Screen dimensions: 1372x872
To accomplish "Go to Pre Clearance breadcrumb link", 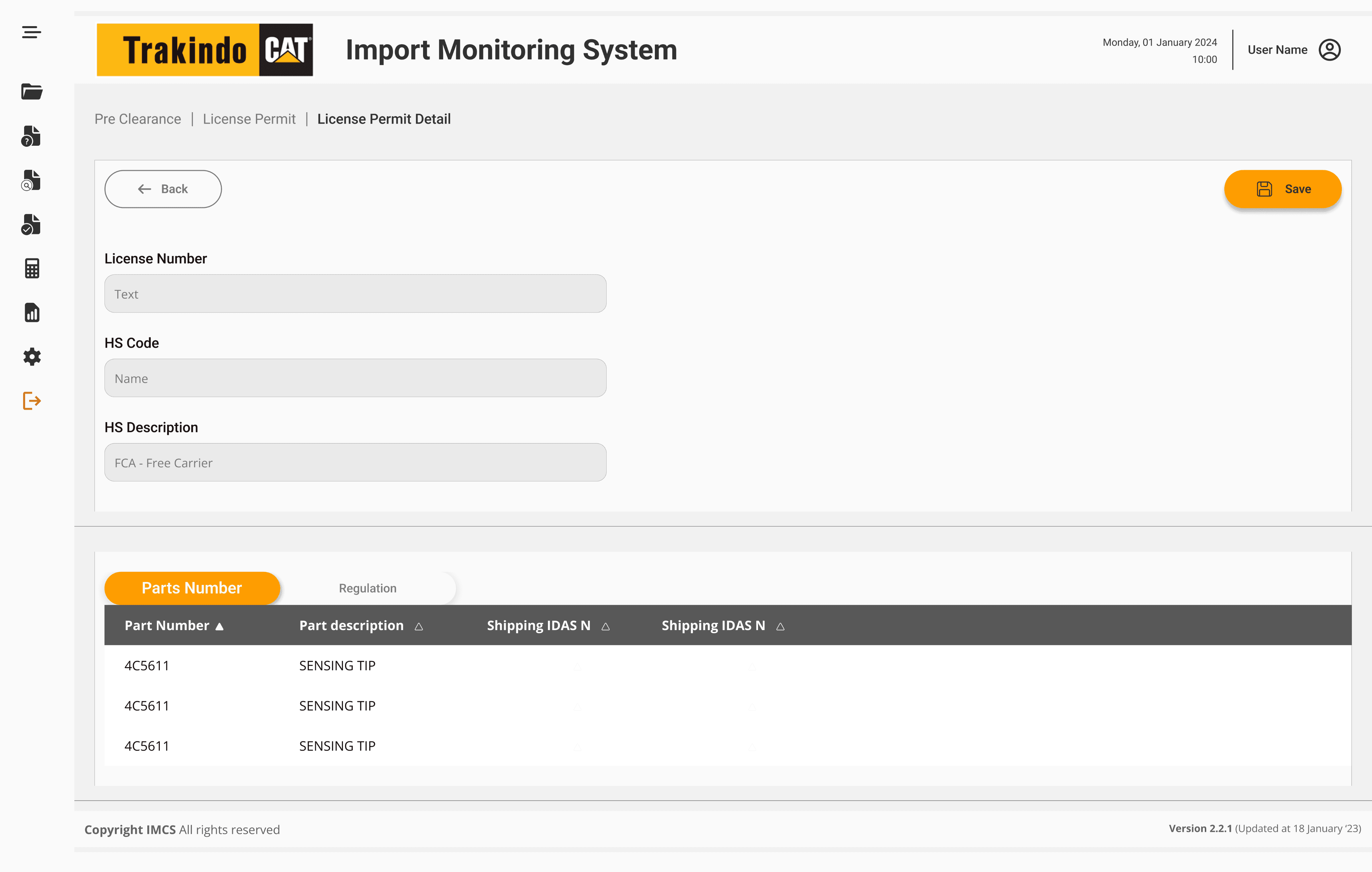I will [x=137, y=119].
